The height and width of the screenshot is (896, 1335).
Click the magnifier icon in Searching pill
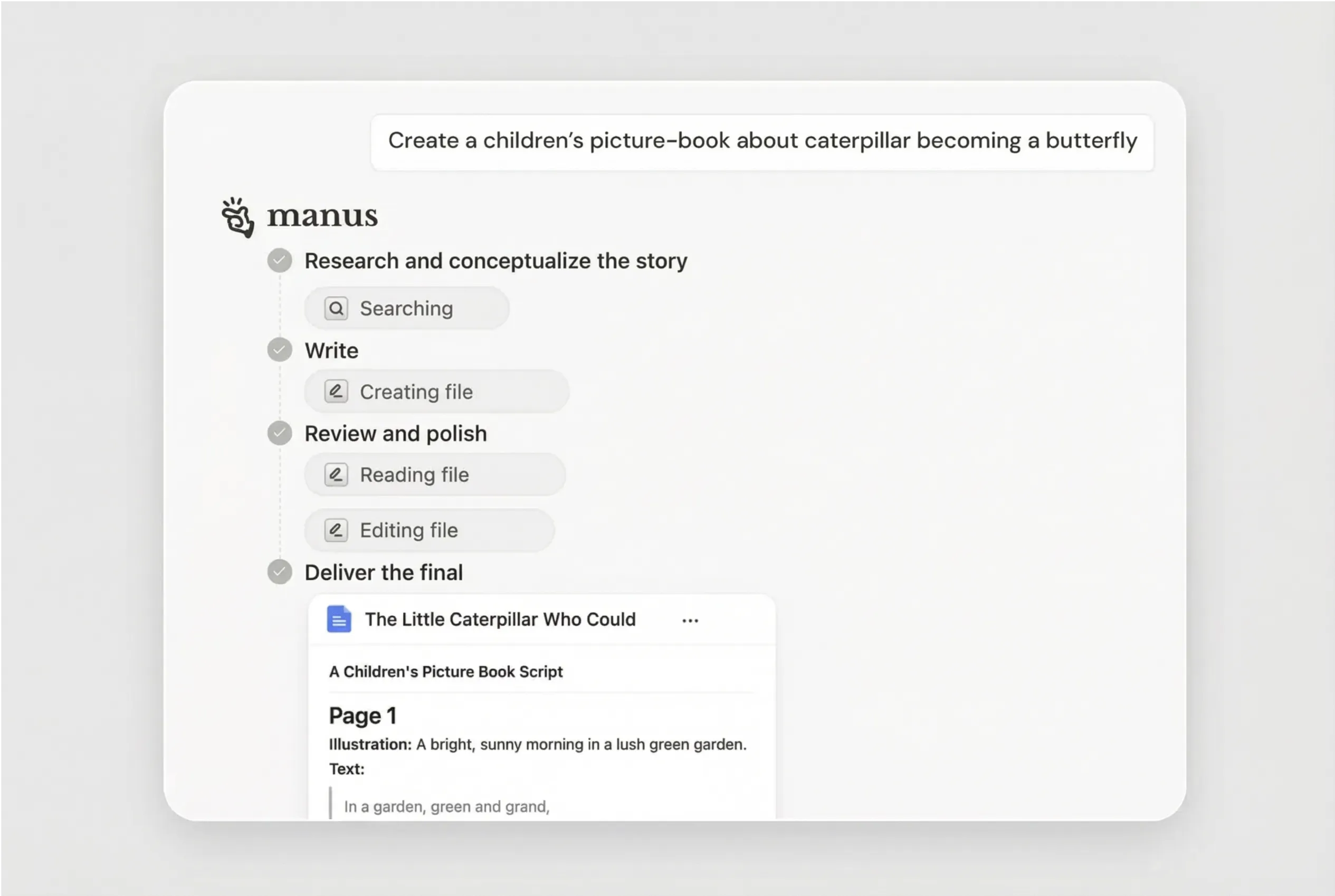(337, 309)
